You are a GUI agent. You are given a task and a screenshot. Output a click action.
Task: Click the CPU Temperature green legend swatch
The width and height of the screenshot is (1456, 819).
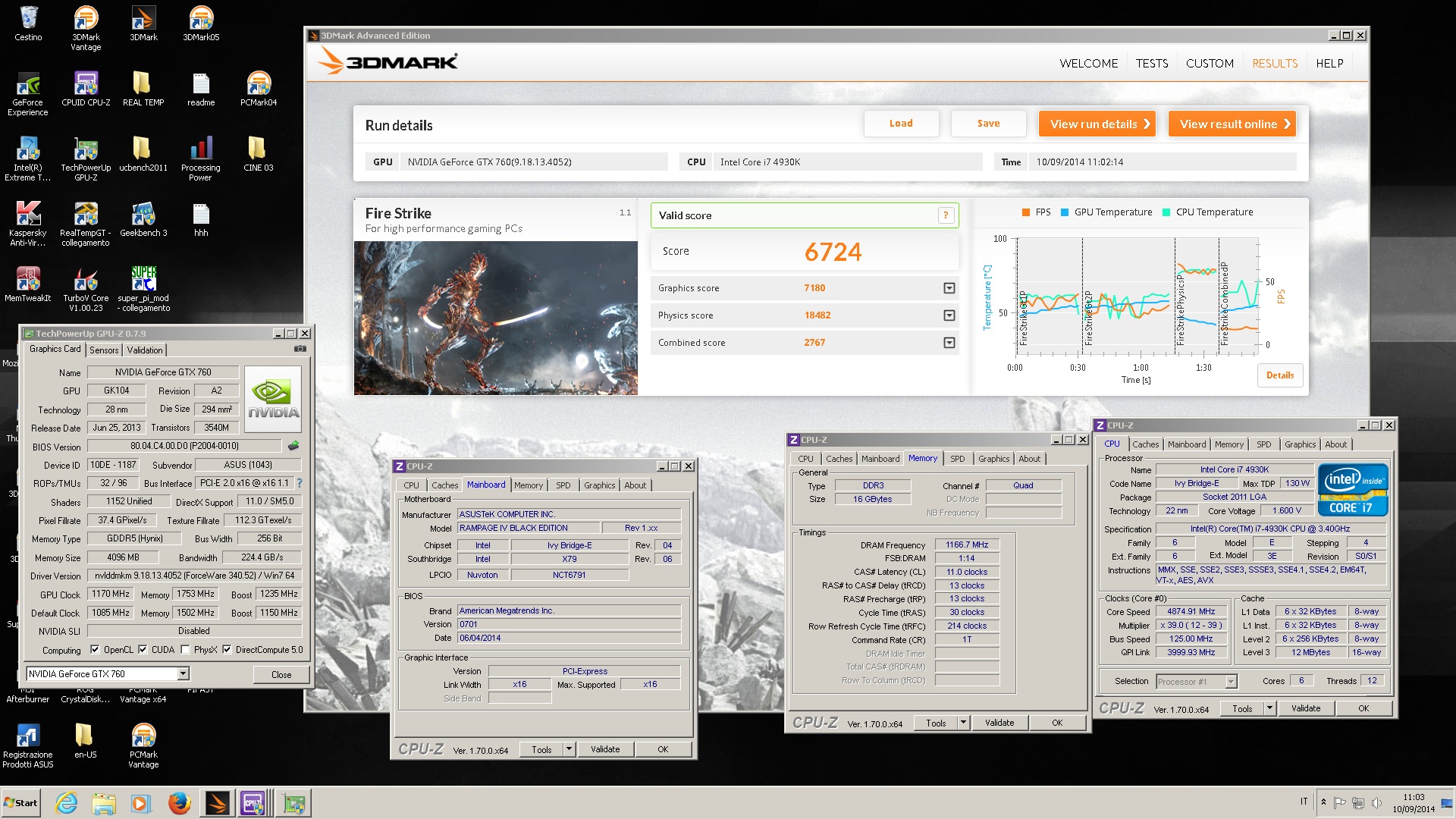click(x=1166, y=212)
